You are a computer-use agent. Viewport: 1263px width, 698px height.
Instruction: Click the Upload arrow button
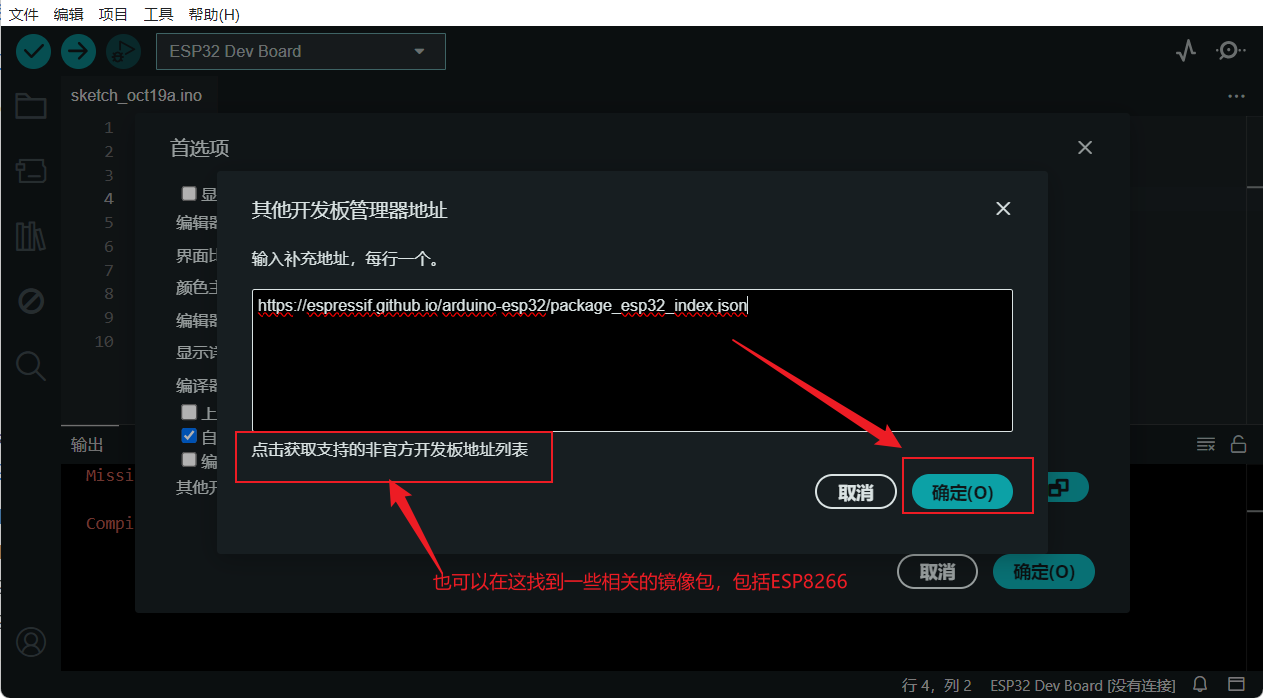78,51
